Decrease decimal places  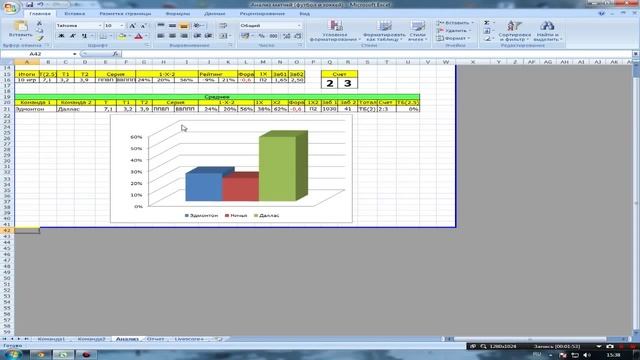[298, 36]
